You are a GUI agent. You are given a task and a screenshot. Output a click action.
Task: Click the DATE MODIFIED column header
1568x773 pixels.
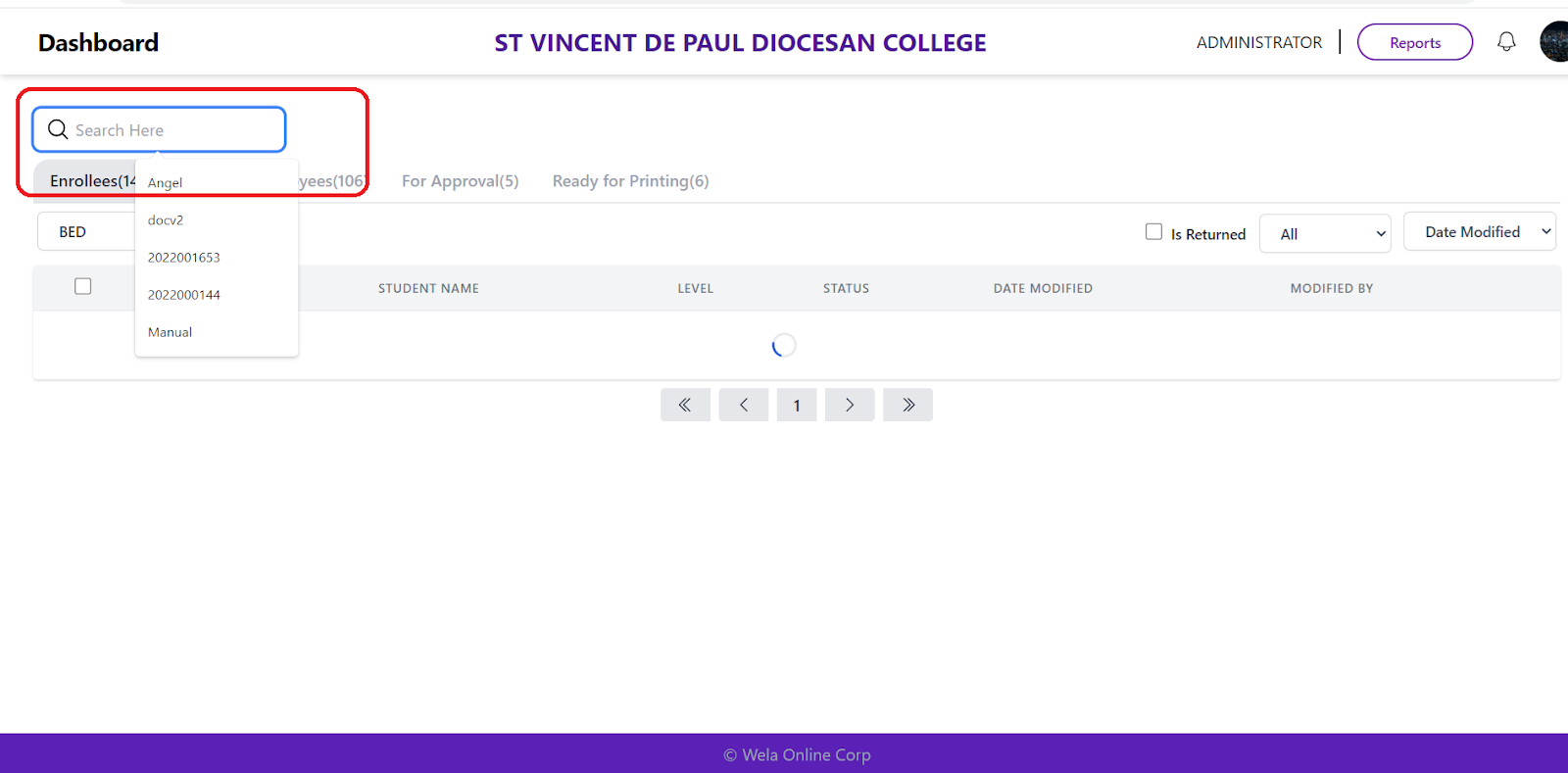coord(1043,288)
